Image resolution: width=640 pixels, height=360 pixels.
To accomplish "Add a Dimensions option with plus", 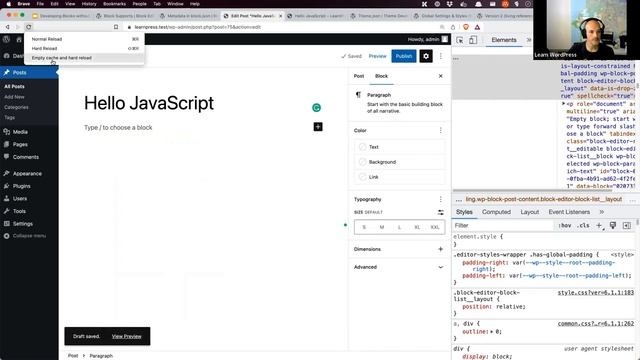I will pyautogui.click(x=440, y=249).
